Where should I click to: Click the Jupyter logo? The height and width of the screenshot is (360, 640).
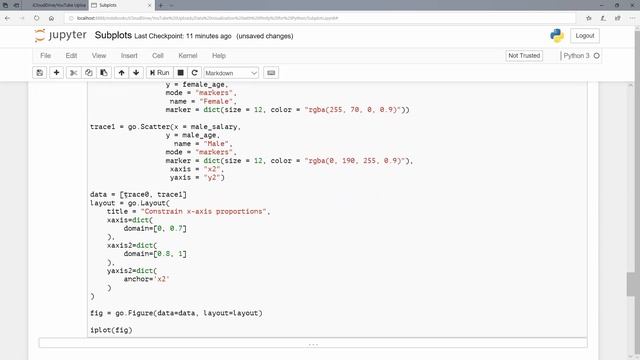click(60, 36)
